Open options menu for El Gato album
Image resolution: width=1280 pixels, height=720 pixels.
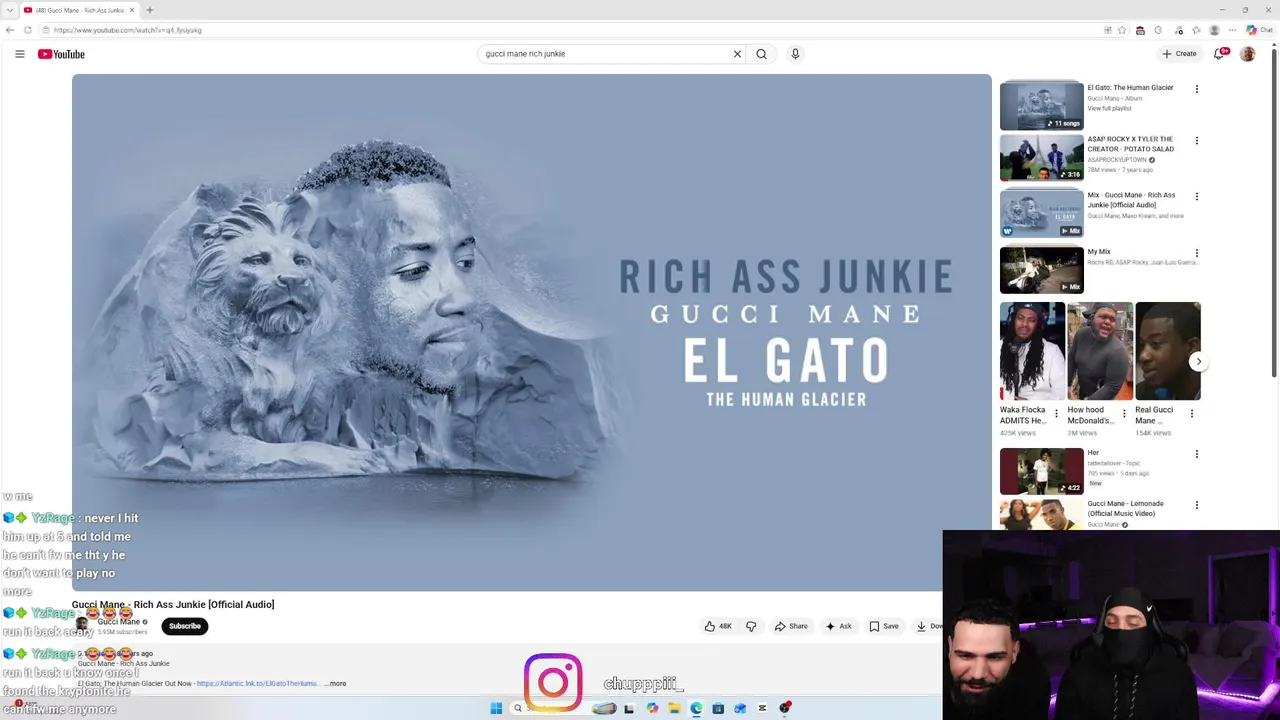tap(1196, 89)
